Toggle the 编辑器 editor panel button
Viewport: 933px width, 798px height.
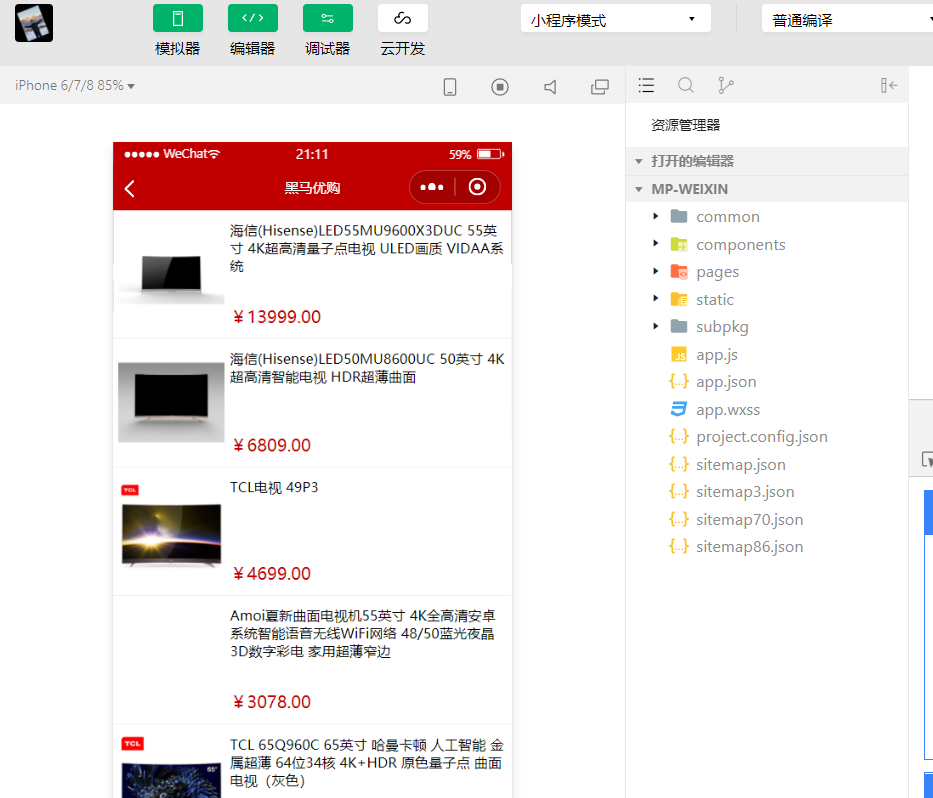[x=252, y=18]
